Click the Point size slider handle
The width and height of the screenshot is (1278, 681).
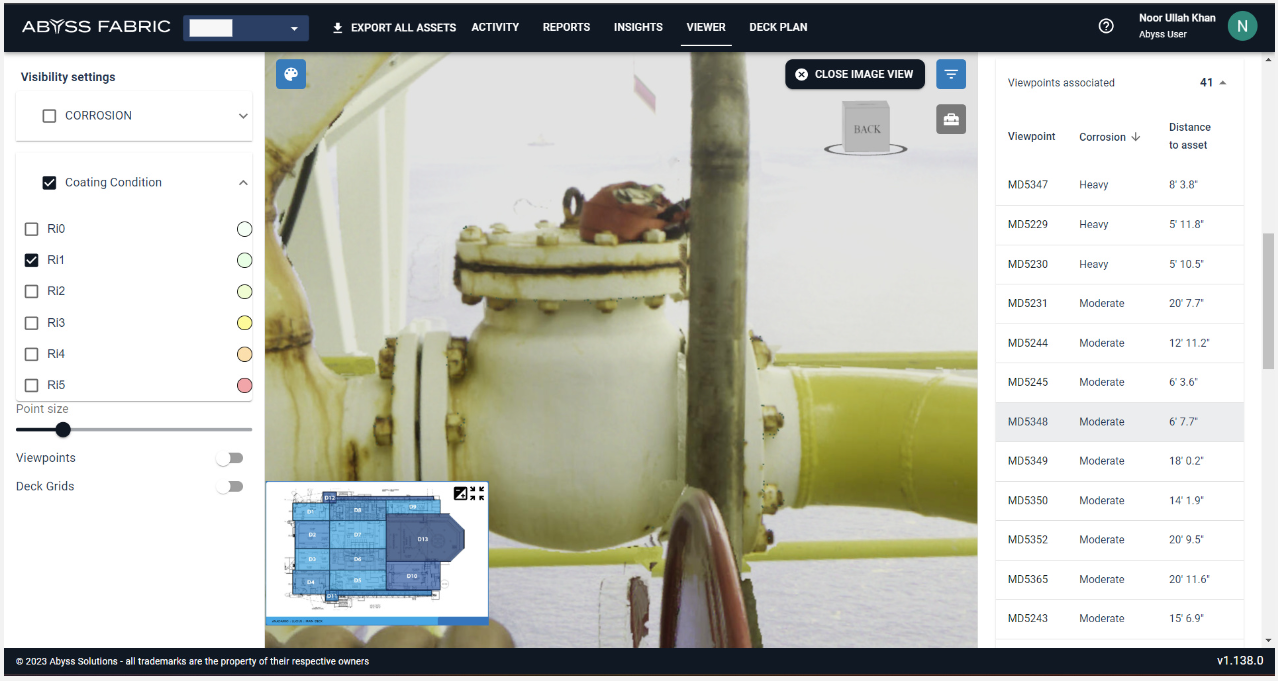(63, 430)
